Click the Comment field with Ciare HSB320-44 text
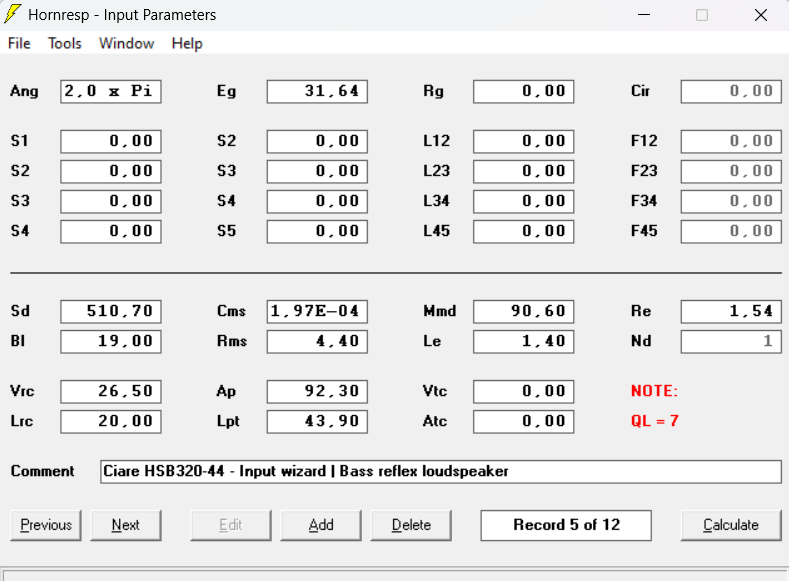This screenshot has height=581, width=789. pos(441,472)
